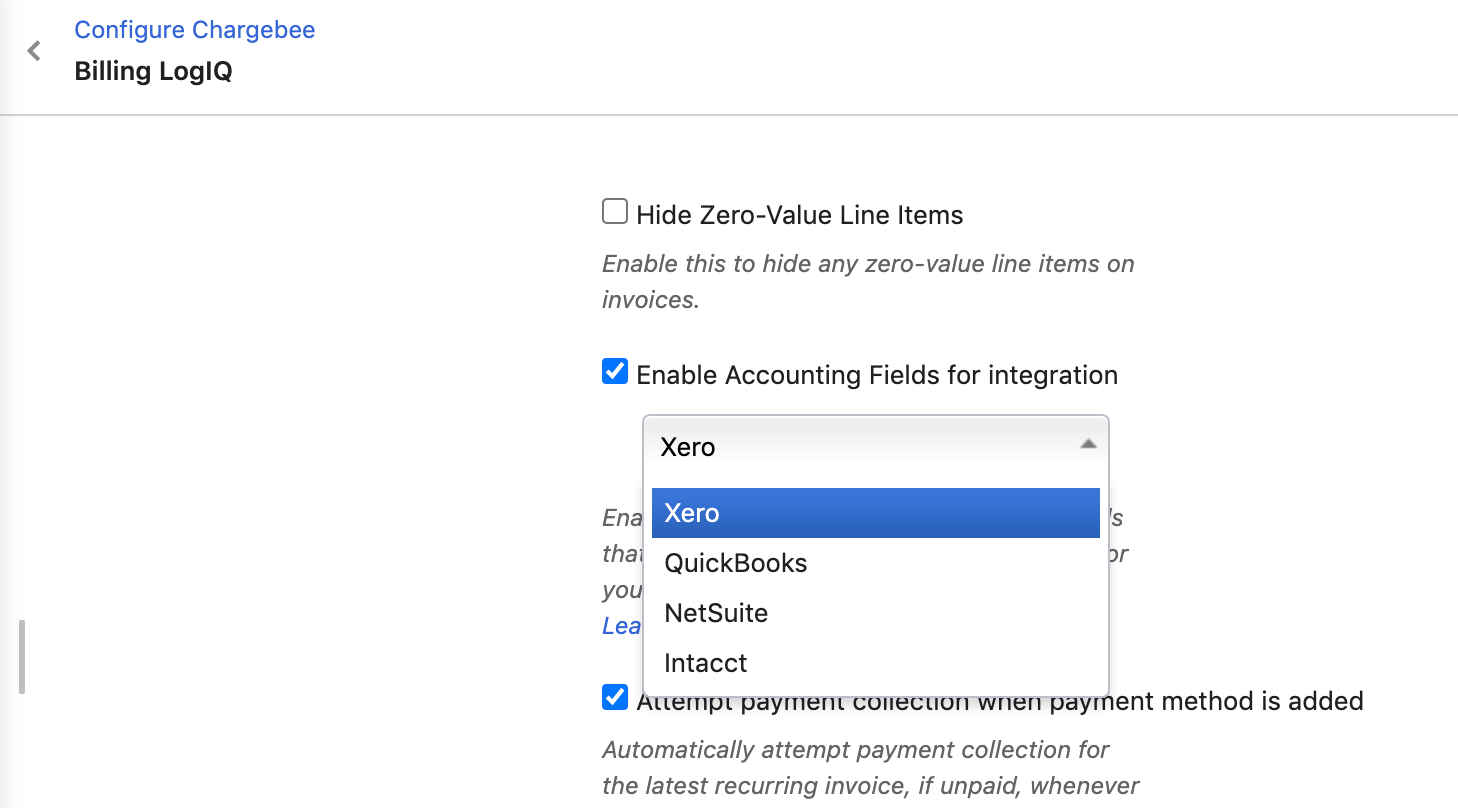
Task: Untick the Attempt payment collection checkbox
Action: (x=615, y=697)
